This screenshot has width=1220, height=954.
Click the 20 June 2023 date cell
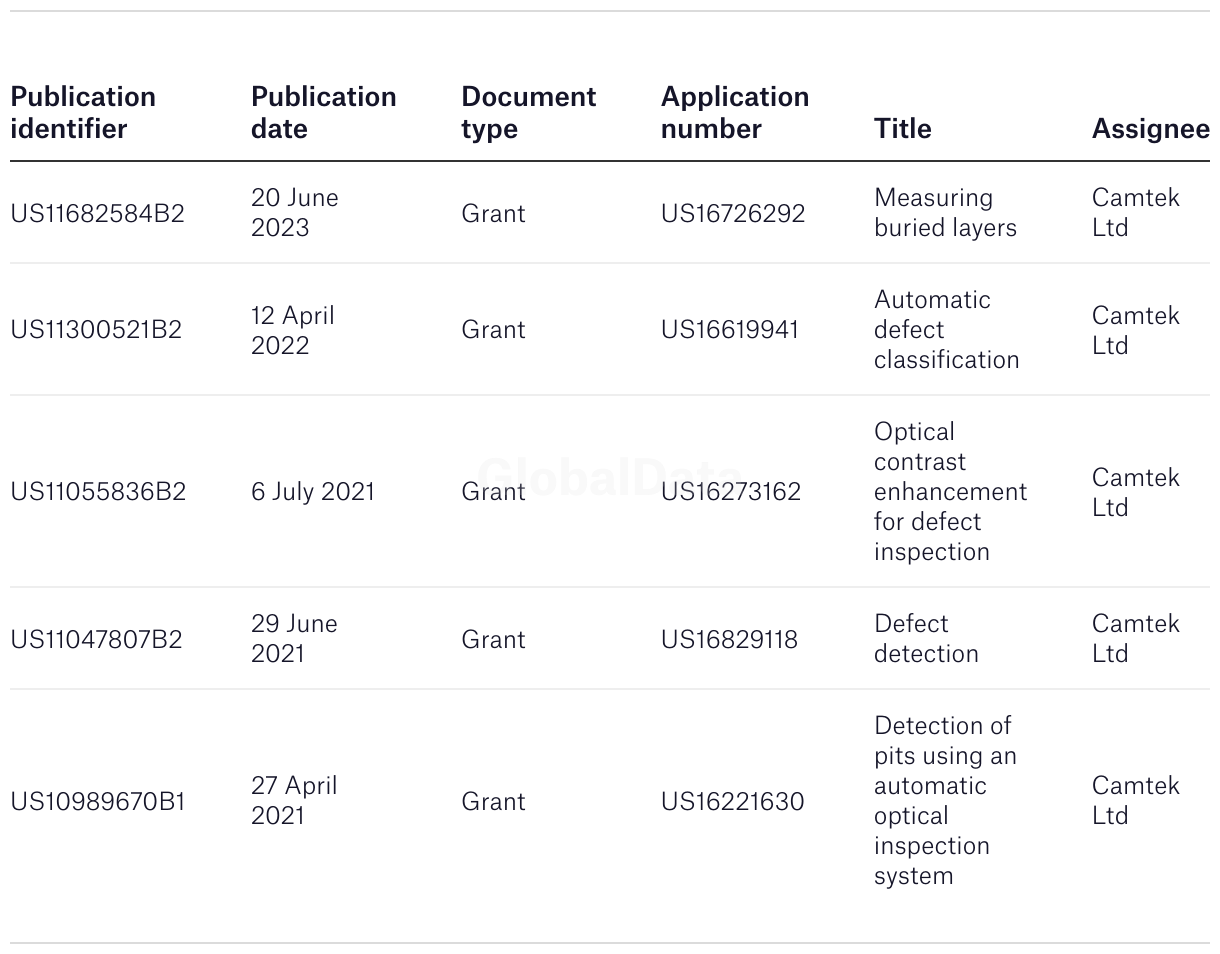[295, 213]
